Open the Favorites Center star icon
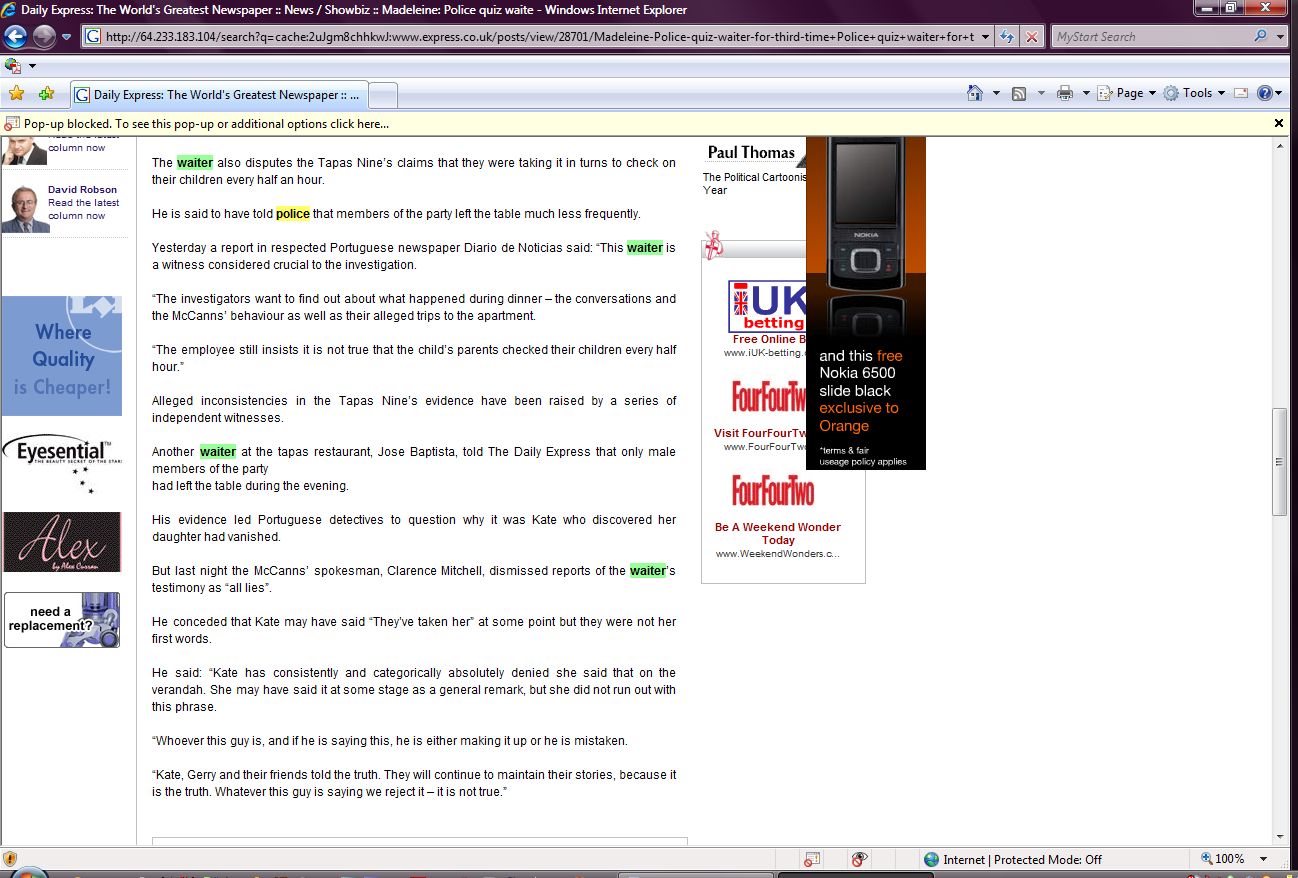Screen dimensions: 1298x878 click(16, 94)
